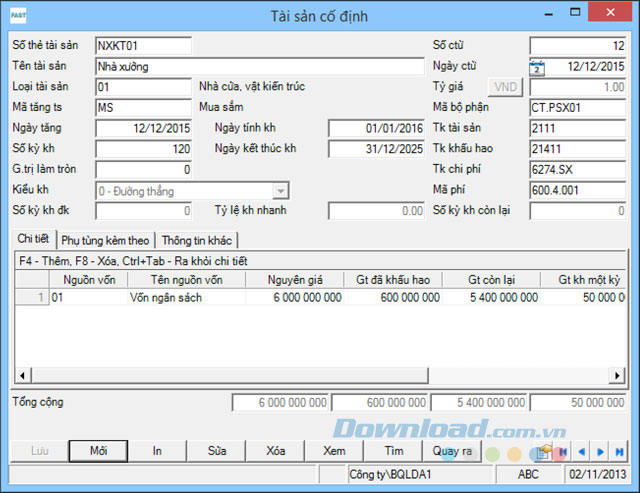Click the horizontal scrollbar thumb of detail grid

tap(230, 375)
